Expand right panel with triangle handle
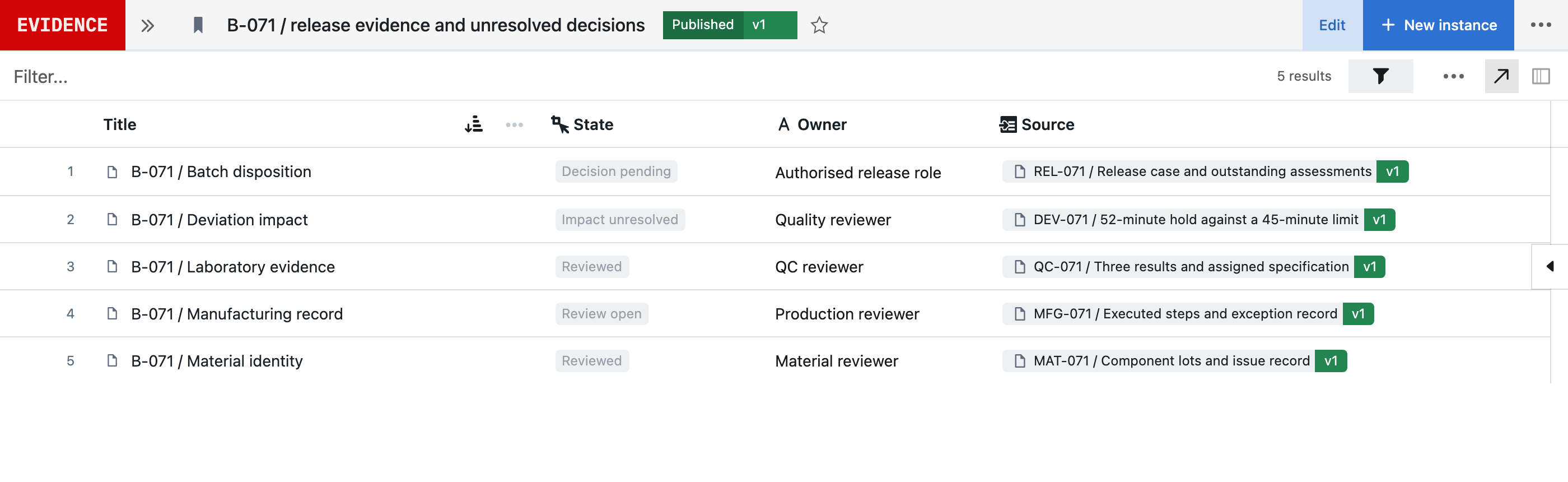Viewport: 1568px width, 482px height. click(x=1550, y=266)
